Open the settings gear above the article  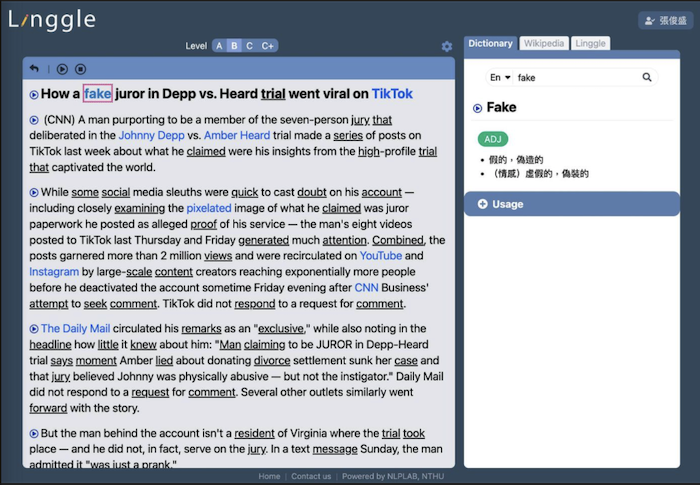click(x=447, y=46)
